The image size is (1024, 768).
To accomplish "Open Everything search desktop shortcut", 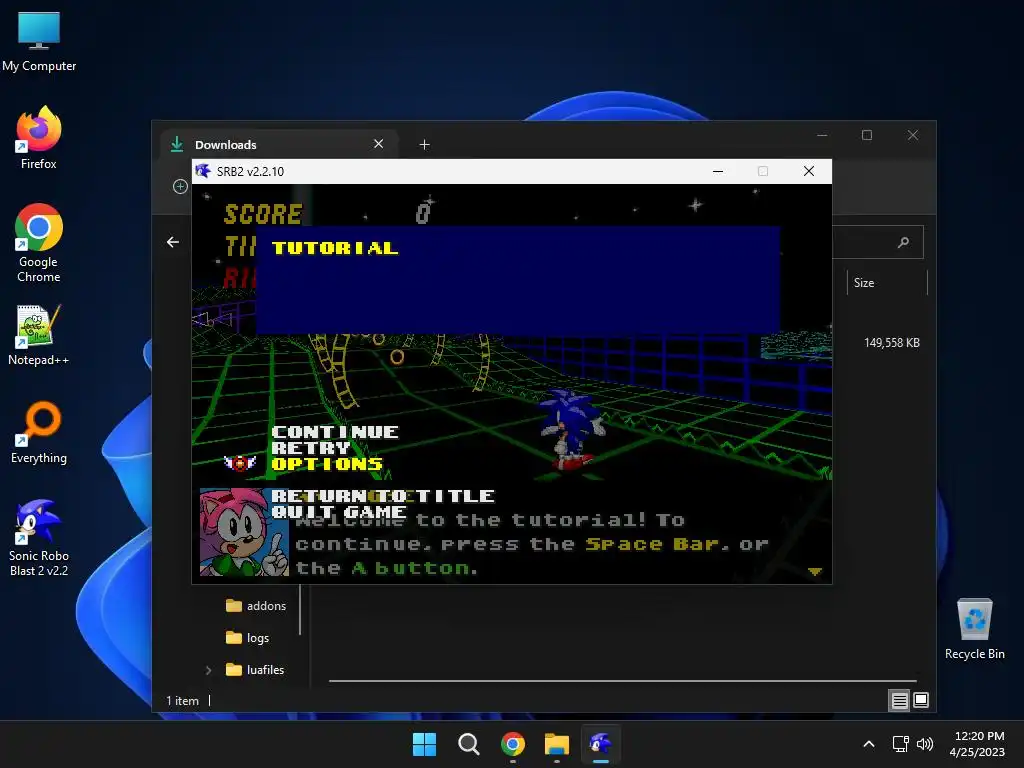I will coord(39,433).
